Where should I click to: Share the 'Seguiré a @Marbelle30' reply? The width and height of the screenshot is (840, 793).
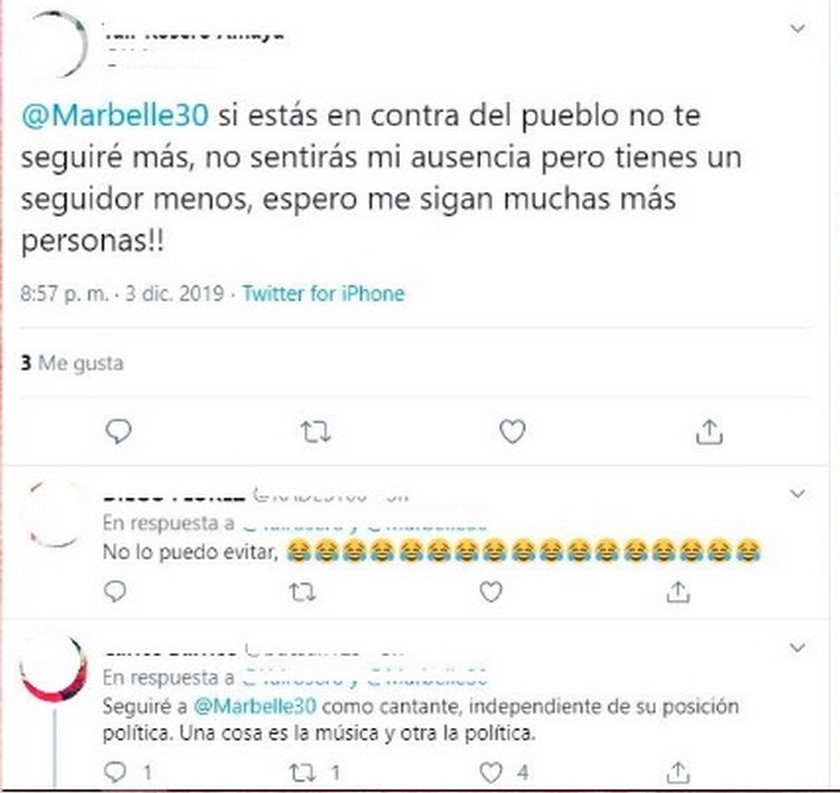(678, 772)
